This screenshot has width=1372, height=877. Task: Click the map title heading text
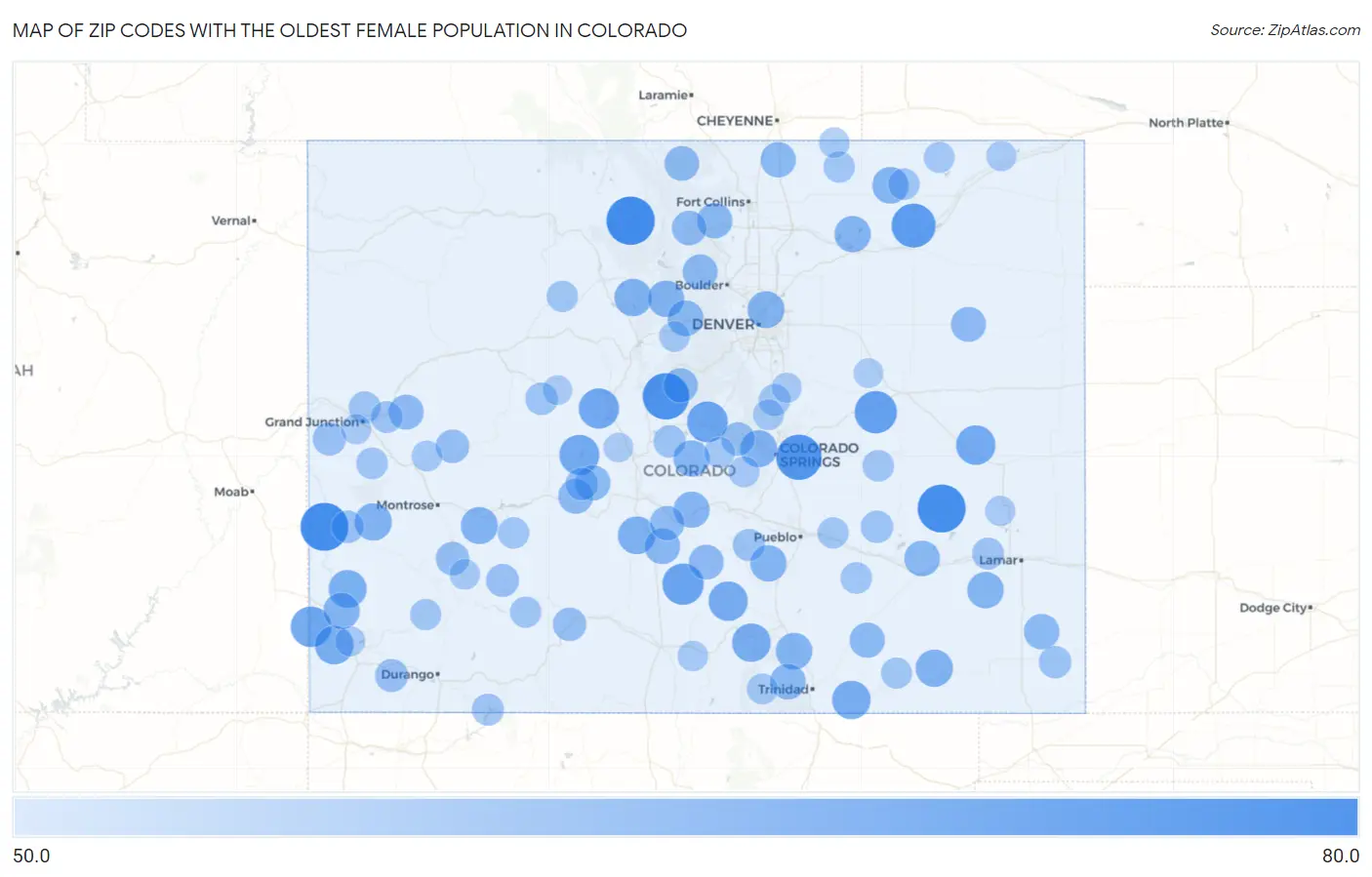click(x=349, y=30)
